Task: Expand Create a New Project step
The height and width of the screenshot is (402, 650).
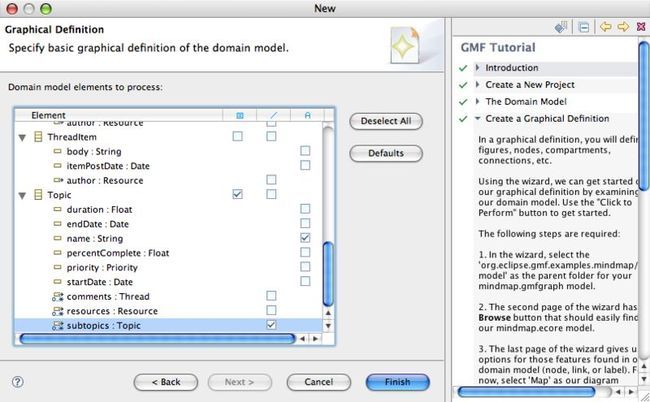Action: point(478,85)
